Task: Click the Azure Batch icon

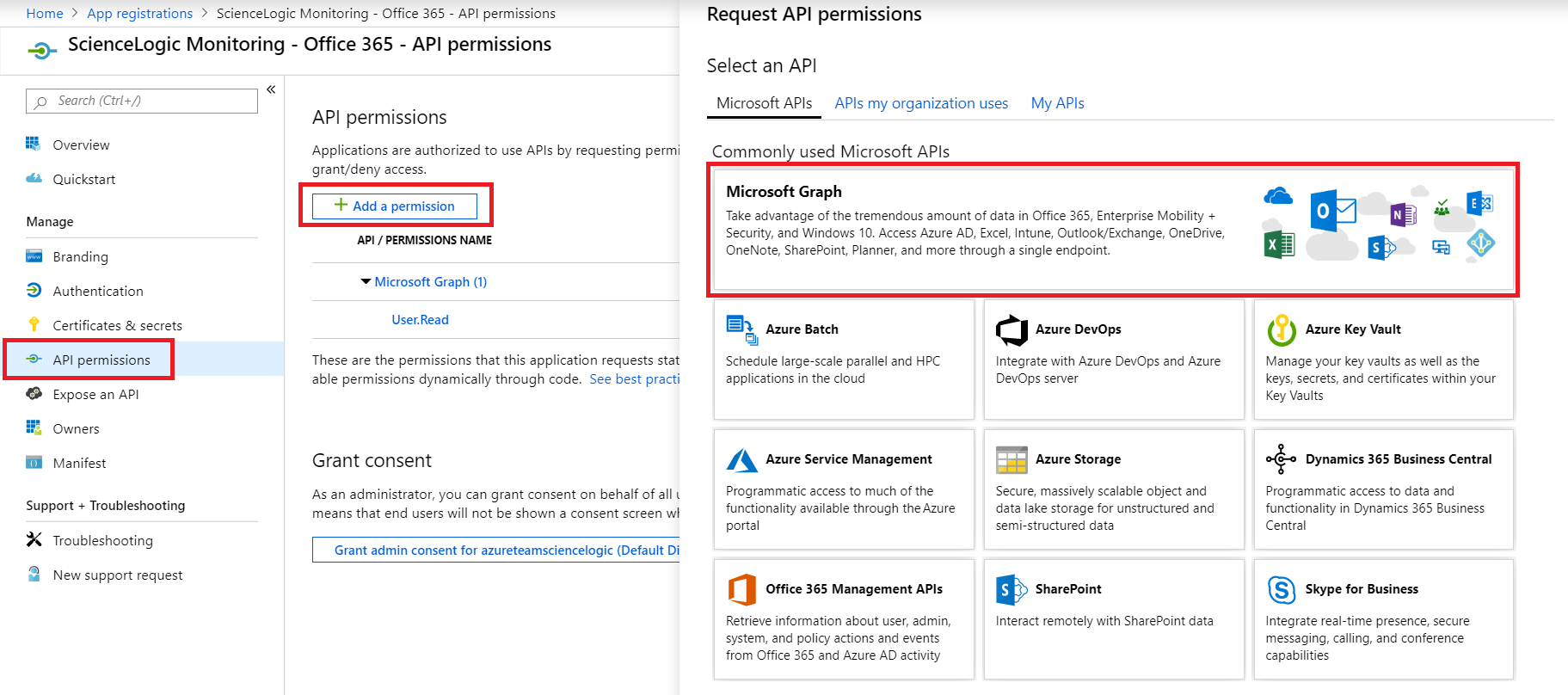Action: [x=741, y=329]
